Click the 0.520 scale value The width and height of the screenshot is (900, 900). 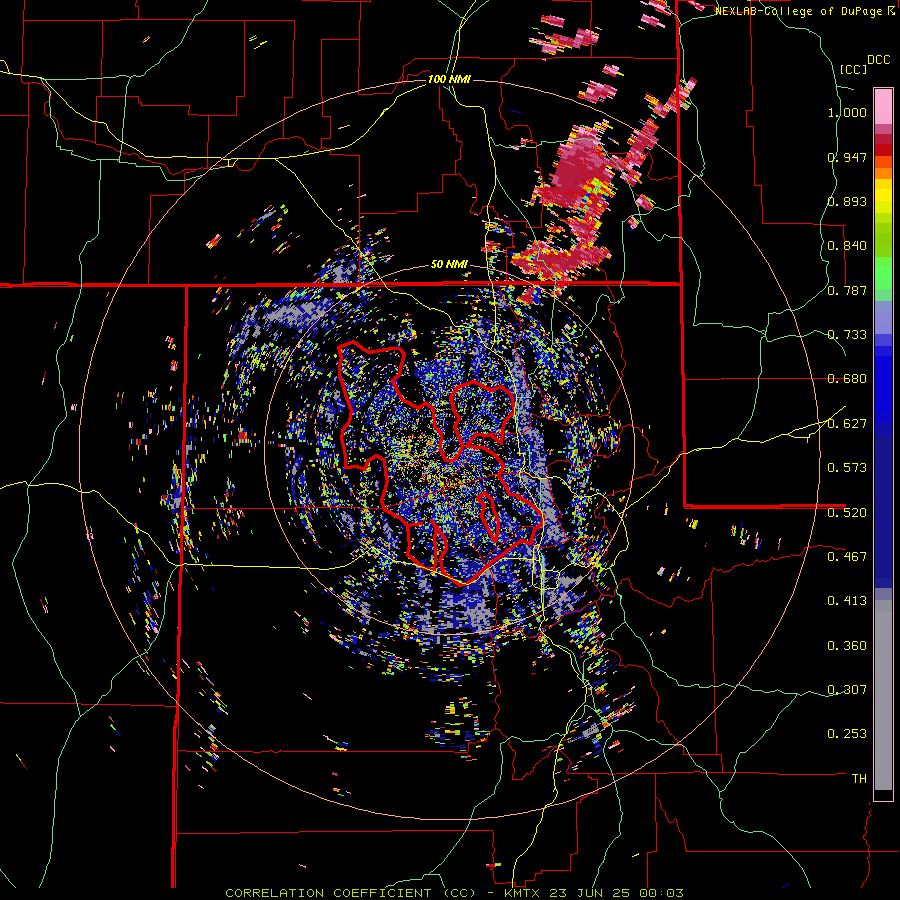point(847,513)
